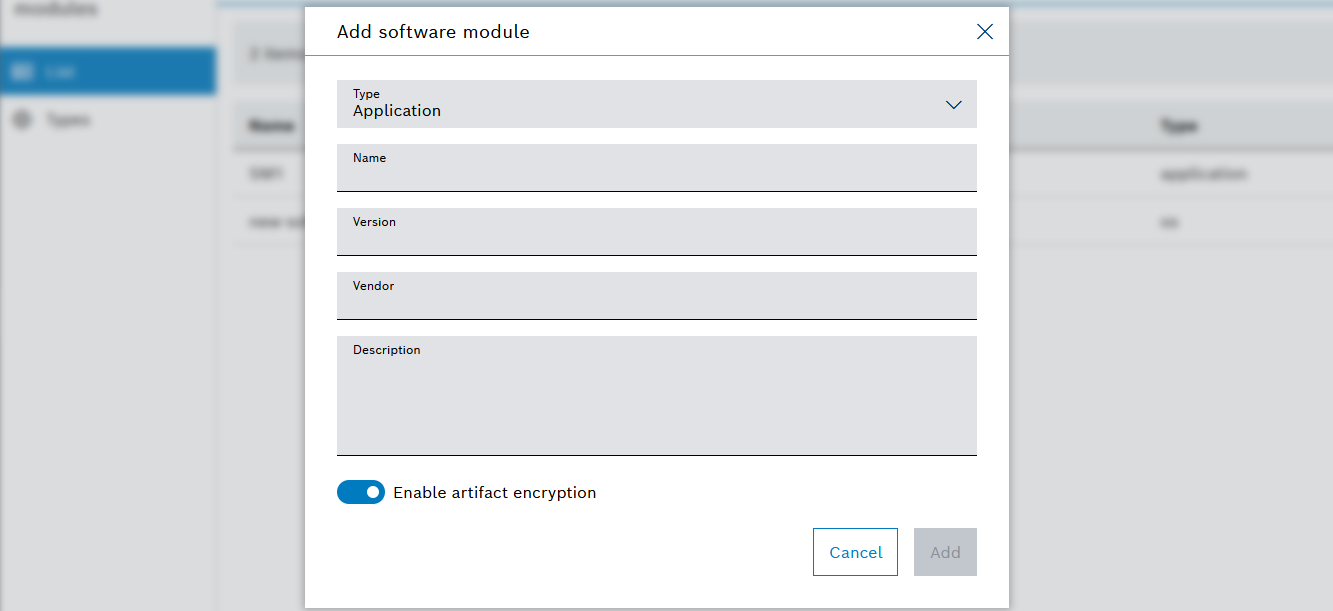Sort by the Name column header
This screenshot has width=1333, height=611.
[x=270, y=126]
